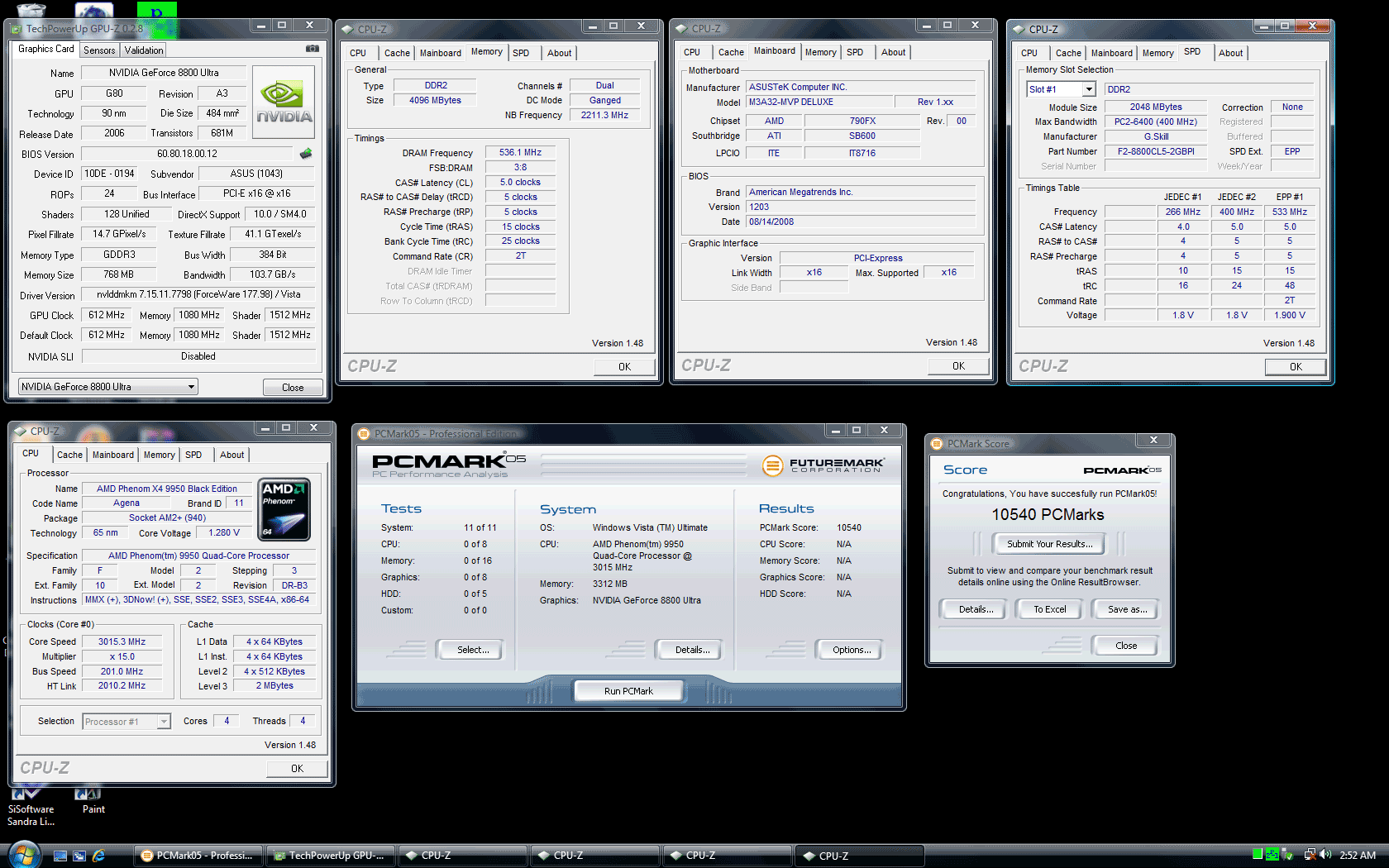Click OK in the processor CPU-Z window
This screenshot has height=868, width=1389.
297,769
